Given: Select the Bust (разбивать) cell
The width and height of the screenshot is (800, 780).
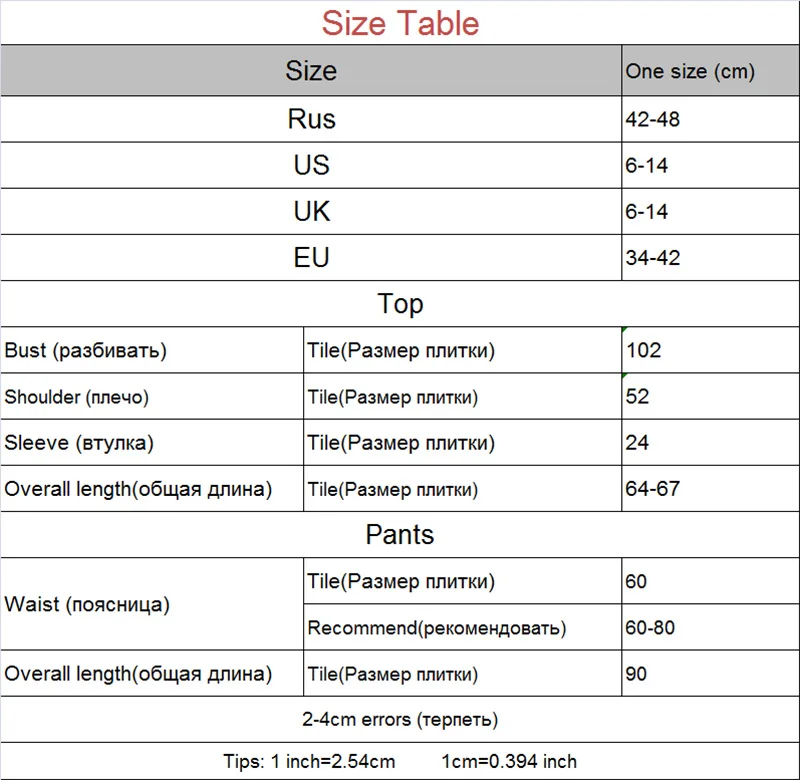Looking at the screenshot, I should coord(152,350).
